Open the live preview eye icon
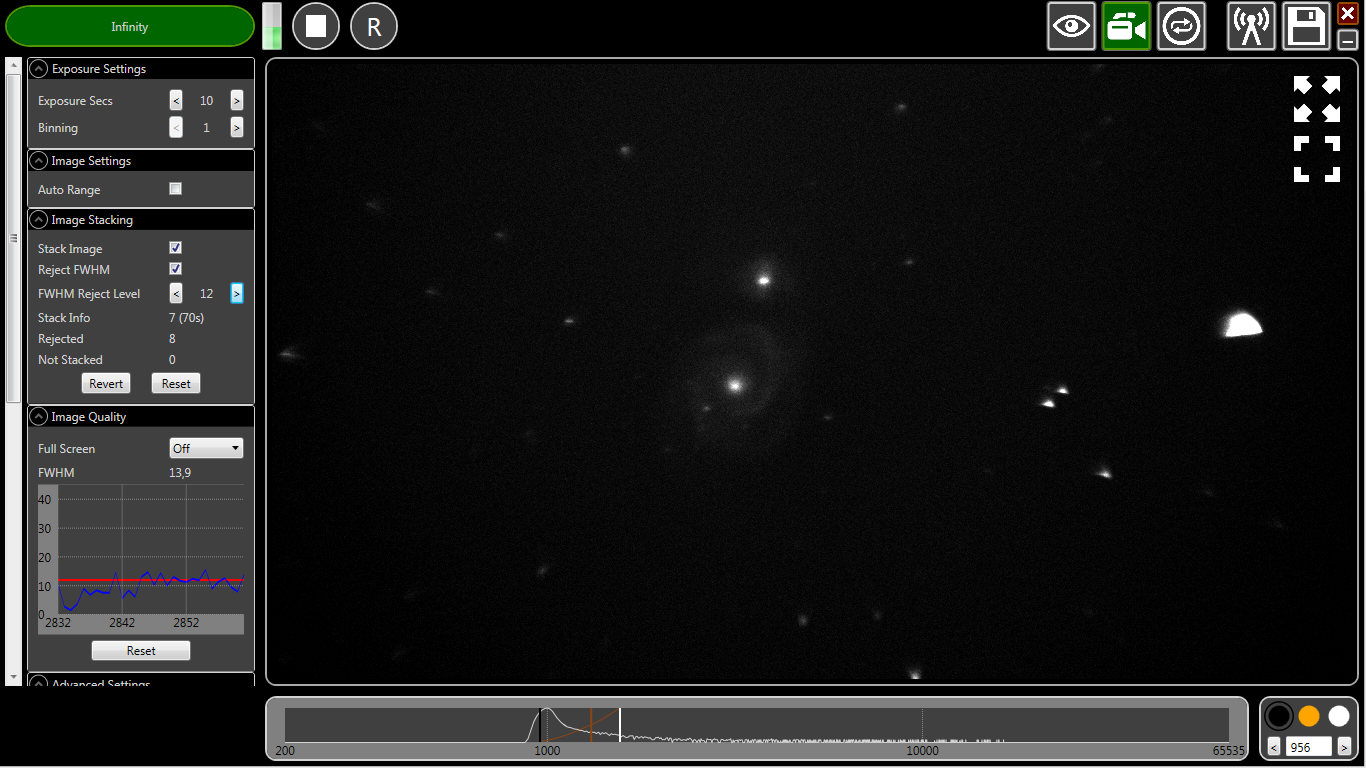Image resolution: width=1366 pixels, height=768 pixels. click(1071, 25)
